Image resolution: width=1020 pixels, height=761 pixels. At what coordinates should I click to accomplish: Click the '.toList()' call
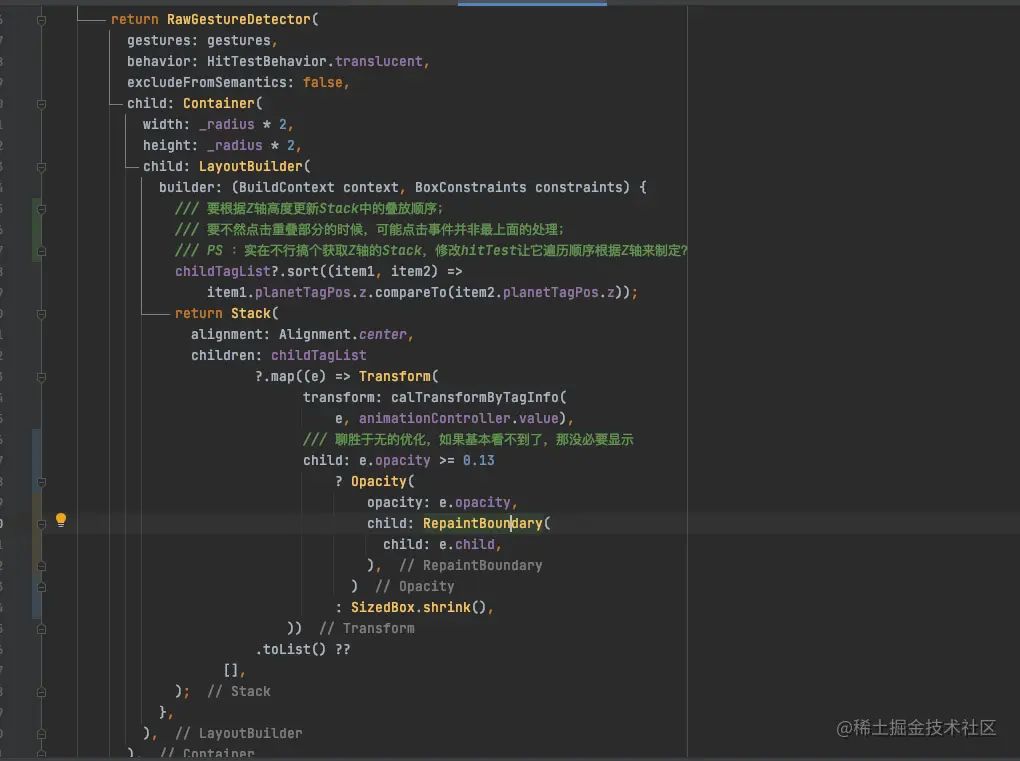click(290, 649)
